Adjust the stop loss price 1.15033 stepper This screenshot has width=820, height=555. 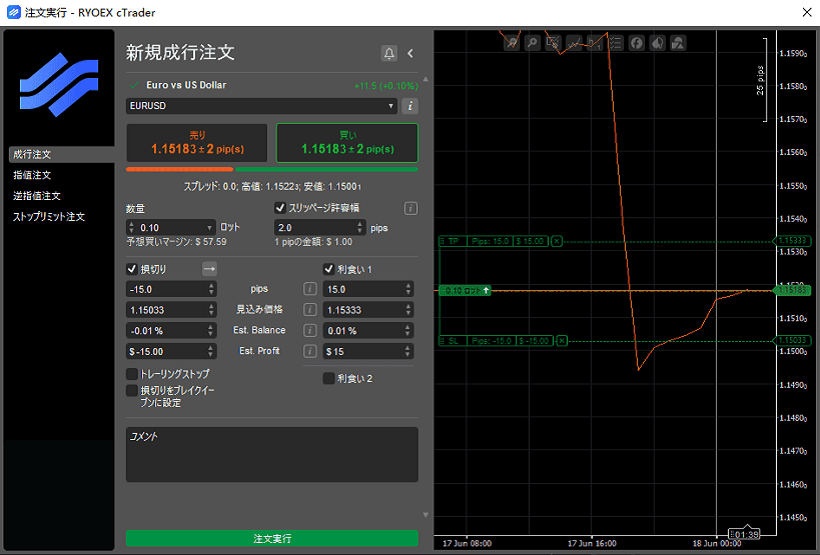click(x=211, y=310)
